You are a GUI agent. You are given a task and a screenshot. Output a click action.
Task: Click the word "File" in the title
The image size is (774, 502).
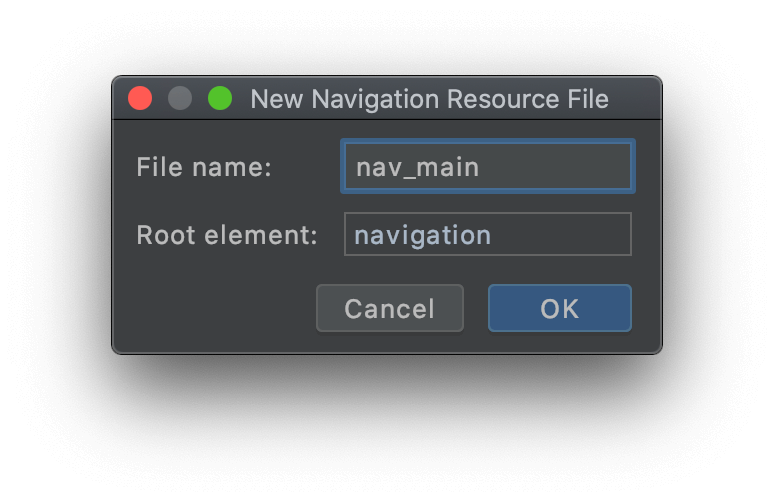(x=588, y=99)
